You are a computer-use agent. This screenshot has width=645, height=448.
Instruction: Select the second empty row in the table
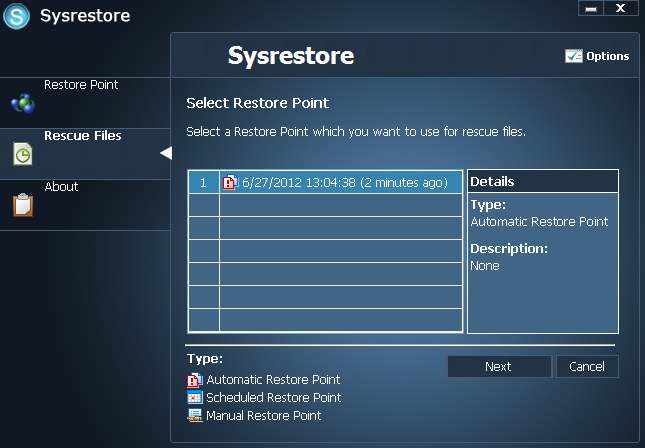tap(340, 228)
